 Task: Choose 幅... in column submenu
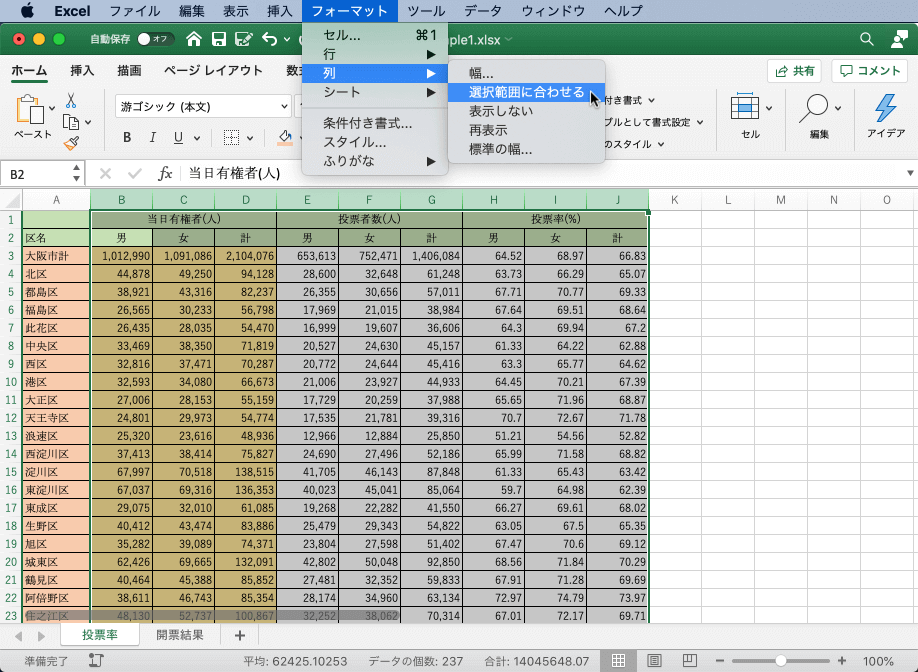[526, 73]
